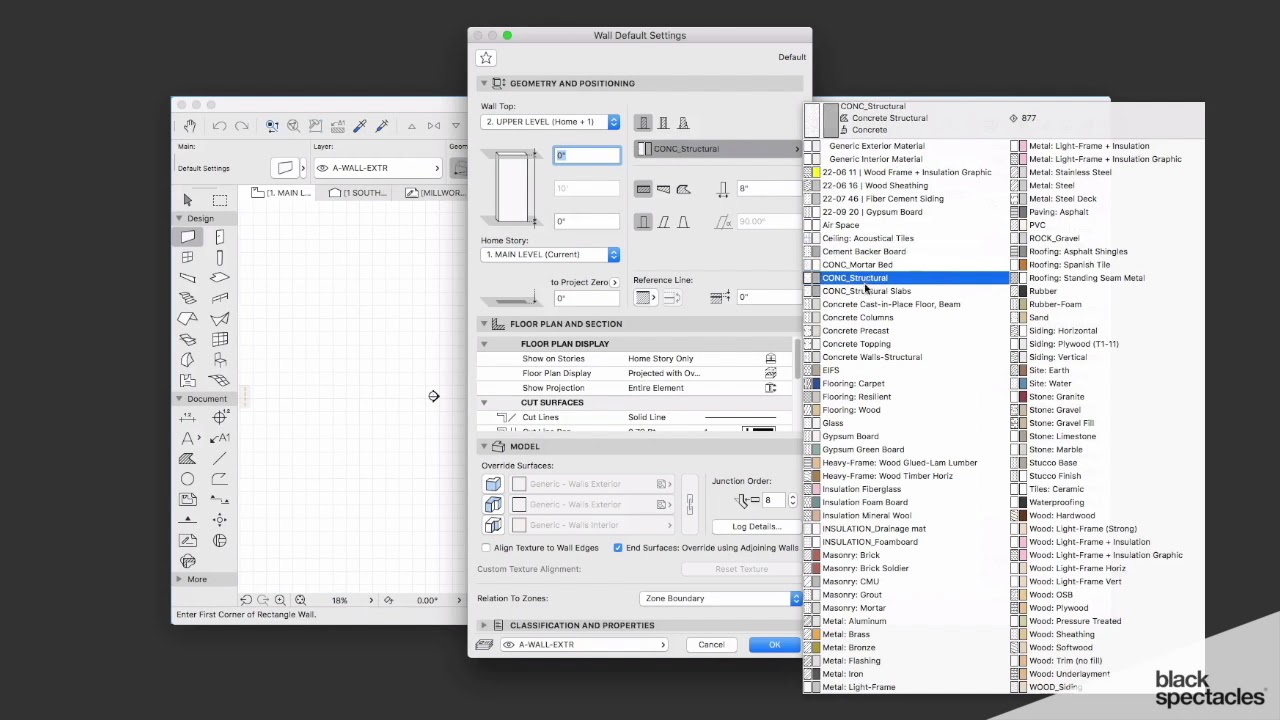Collapse the Model section
The height and width of the screenshot is (720, 1280).
tap(484, 446)
